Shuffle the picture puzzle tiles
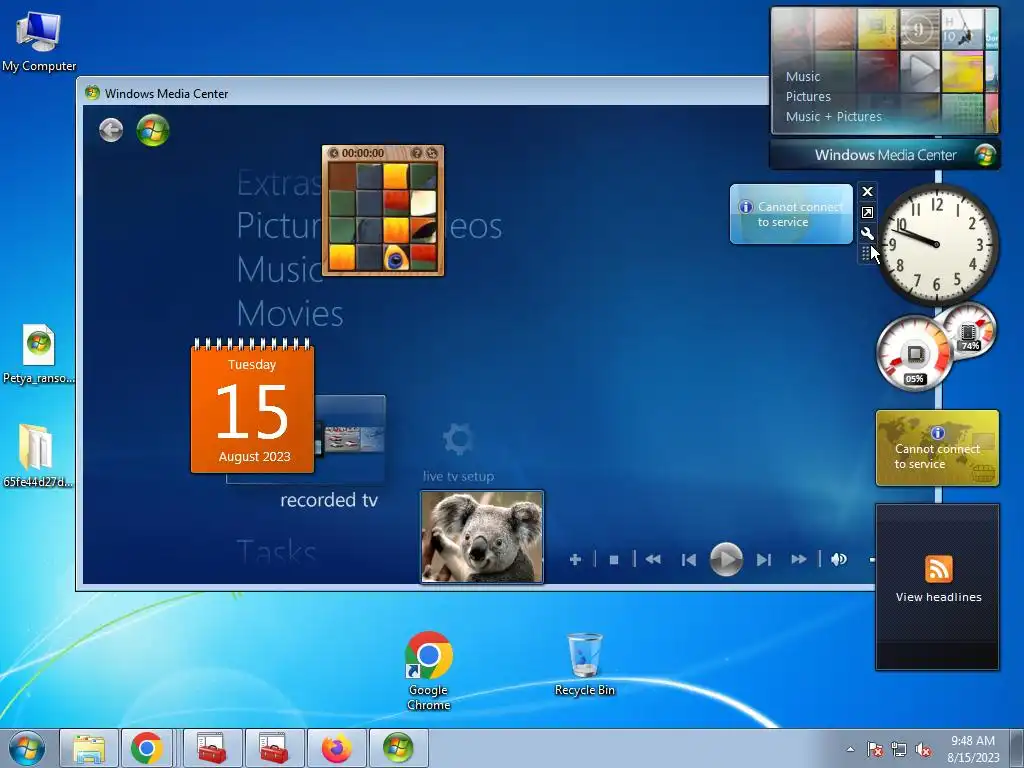This screenshot has height=768, width=1024. tap(432, 153)
